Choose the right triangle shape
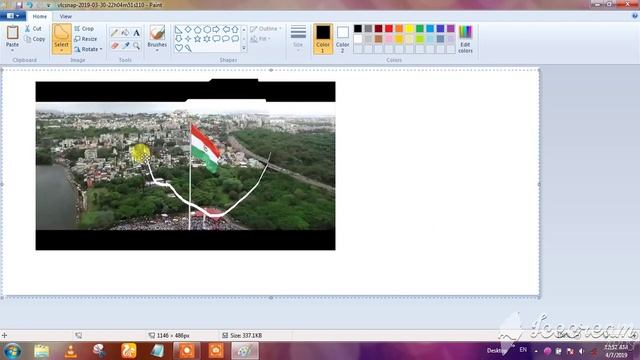This screenshot has height=360, width=640. (178, 29)
